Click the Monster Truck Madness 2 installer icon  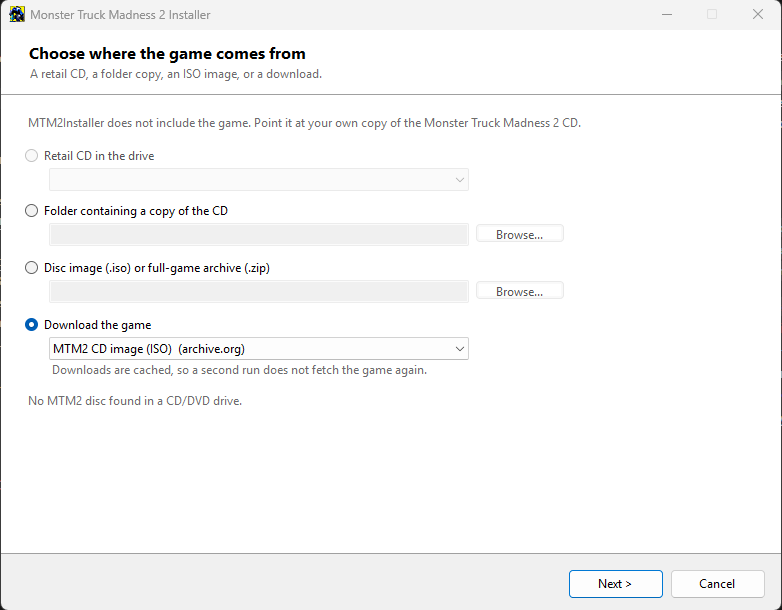coord(17,14)
